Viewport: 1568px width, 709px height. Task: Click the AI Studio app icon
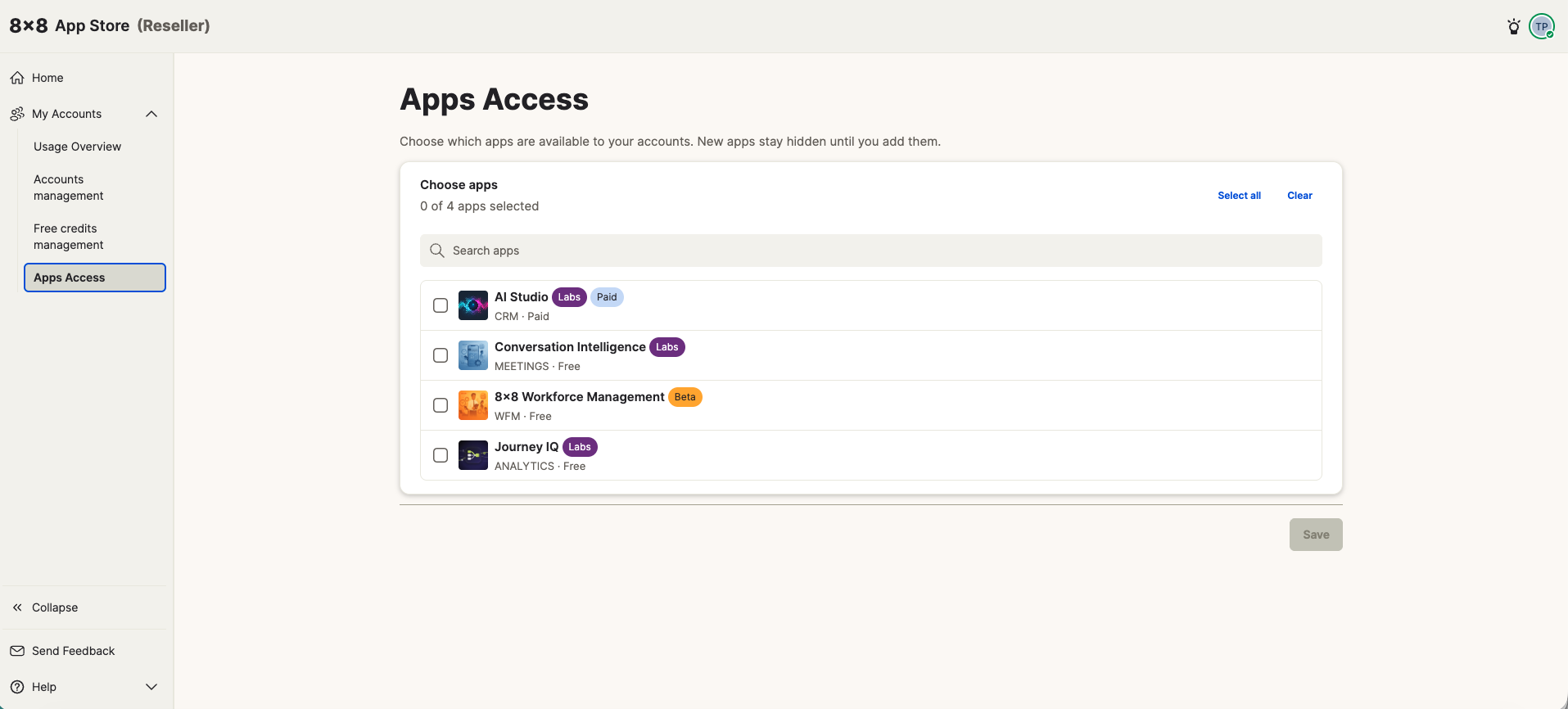point(473,305)
